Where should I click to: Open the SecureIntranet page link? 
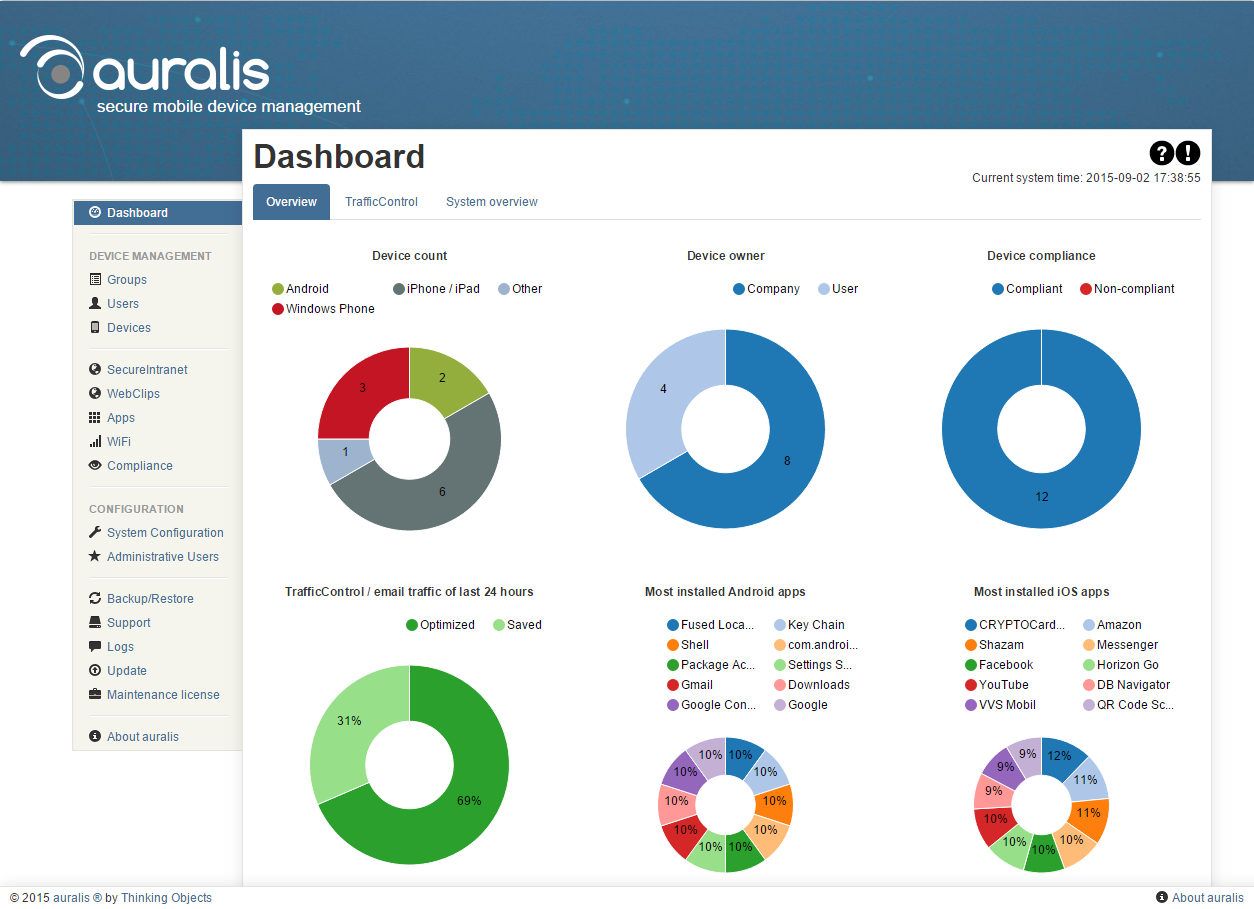[147, 370]
